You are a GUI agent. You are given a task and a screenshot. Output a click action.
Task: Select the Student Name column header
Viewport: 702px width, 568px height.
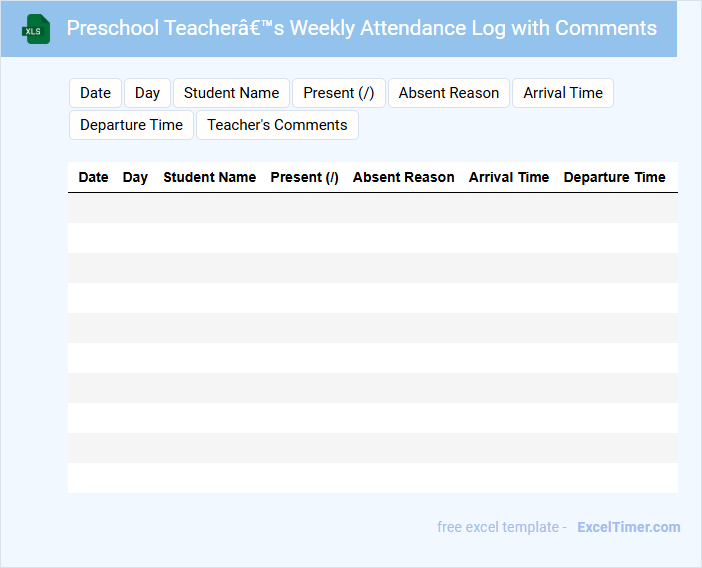click(x=209, y=177)
